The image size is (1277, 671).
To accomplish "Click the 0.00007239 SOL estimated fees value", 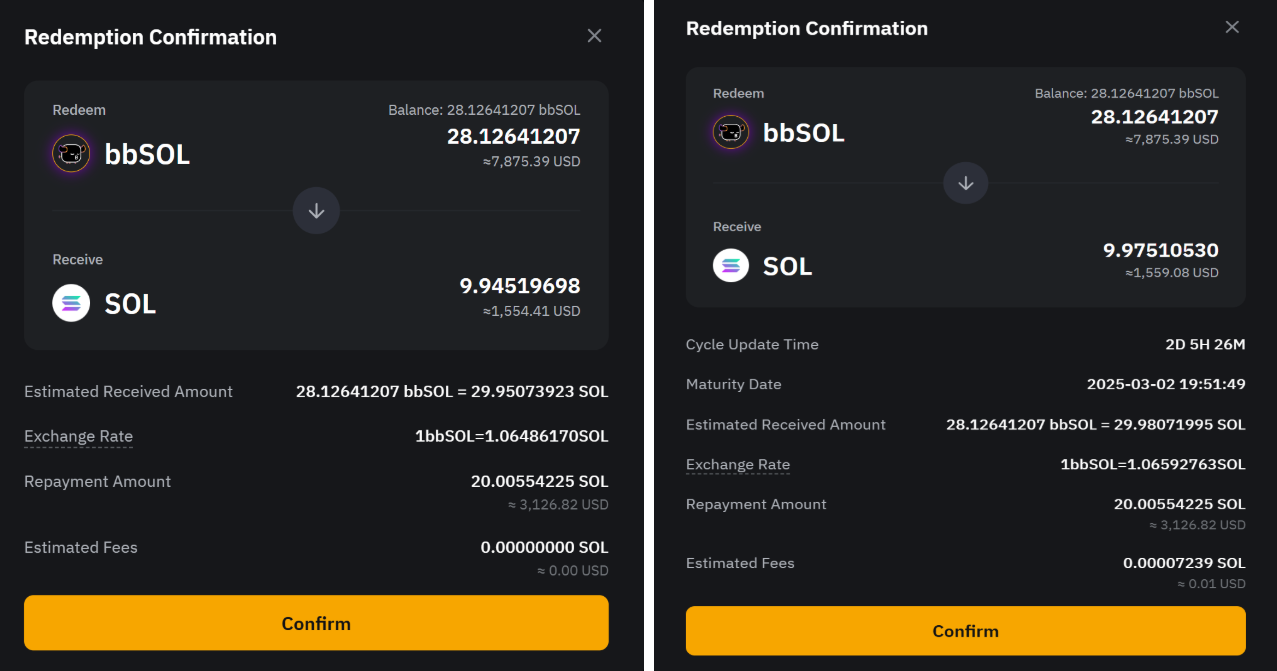I will pos(1184,563).
